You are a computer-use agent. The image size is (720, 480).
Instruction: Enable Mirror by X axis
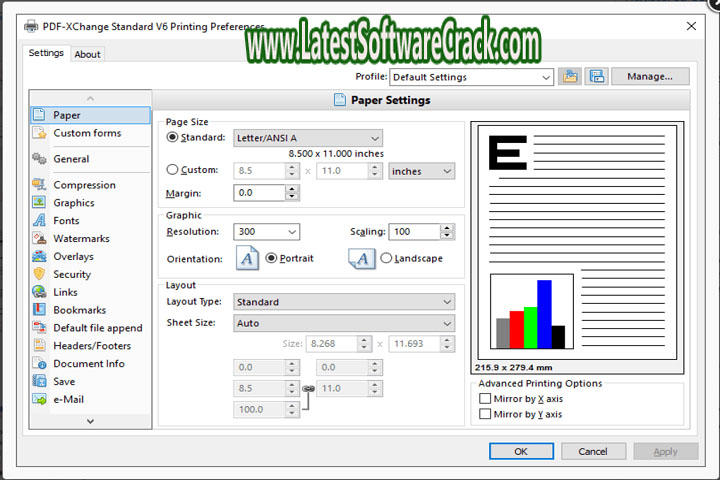pyautogui.click(x=485, y=398)
